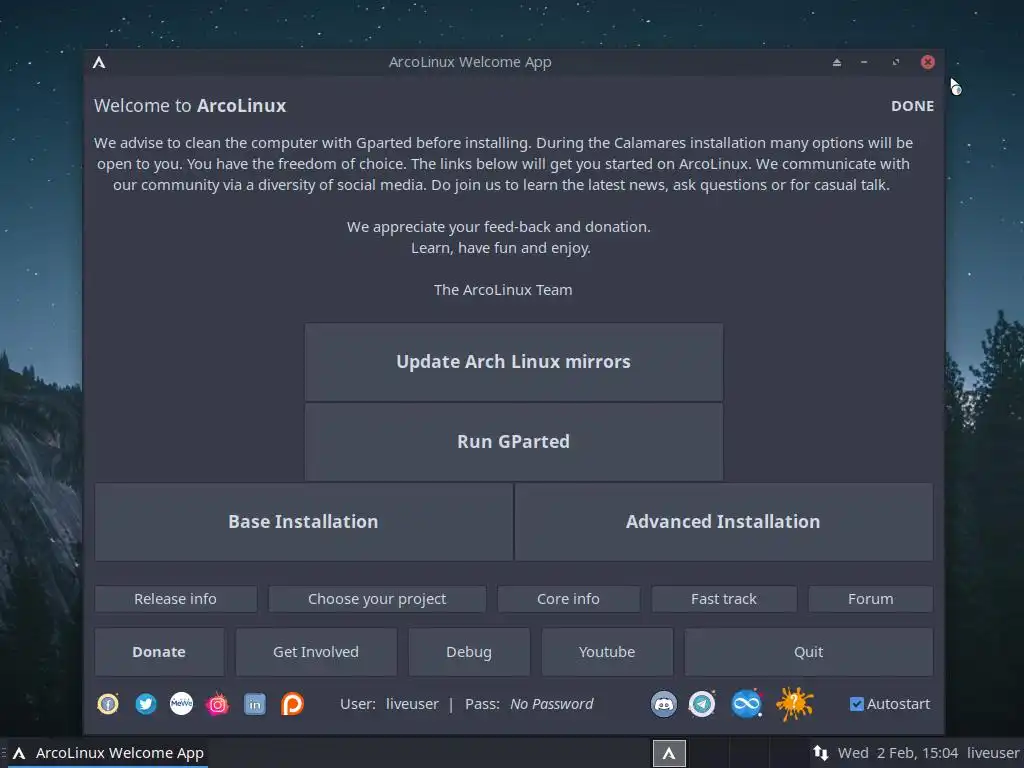Open Get Involved
1024x768 pixels.
pos(315,652)
